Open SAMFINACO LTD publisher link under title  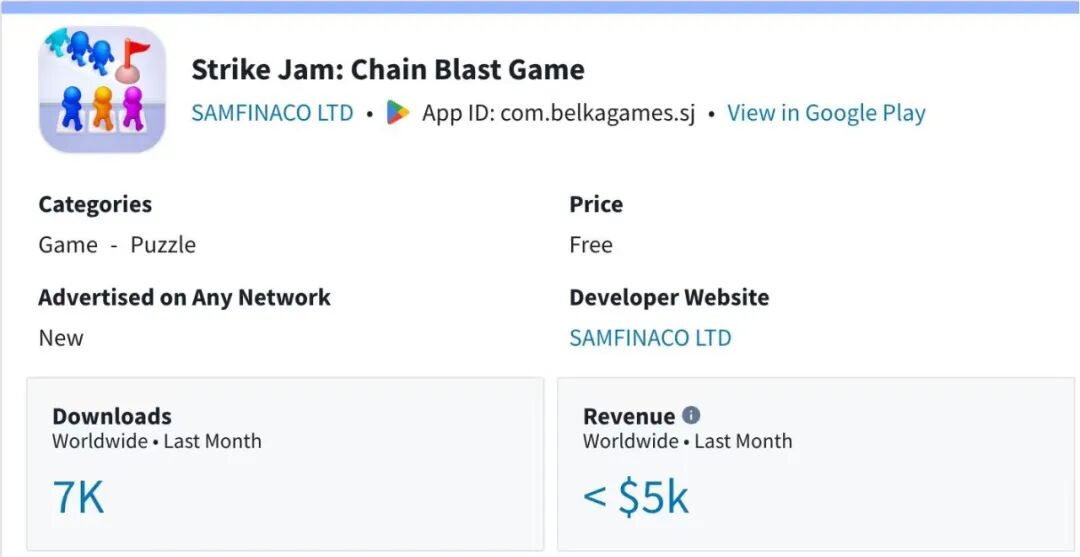click(x=272, y=113)
